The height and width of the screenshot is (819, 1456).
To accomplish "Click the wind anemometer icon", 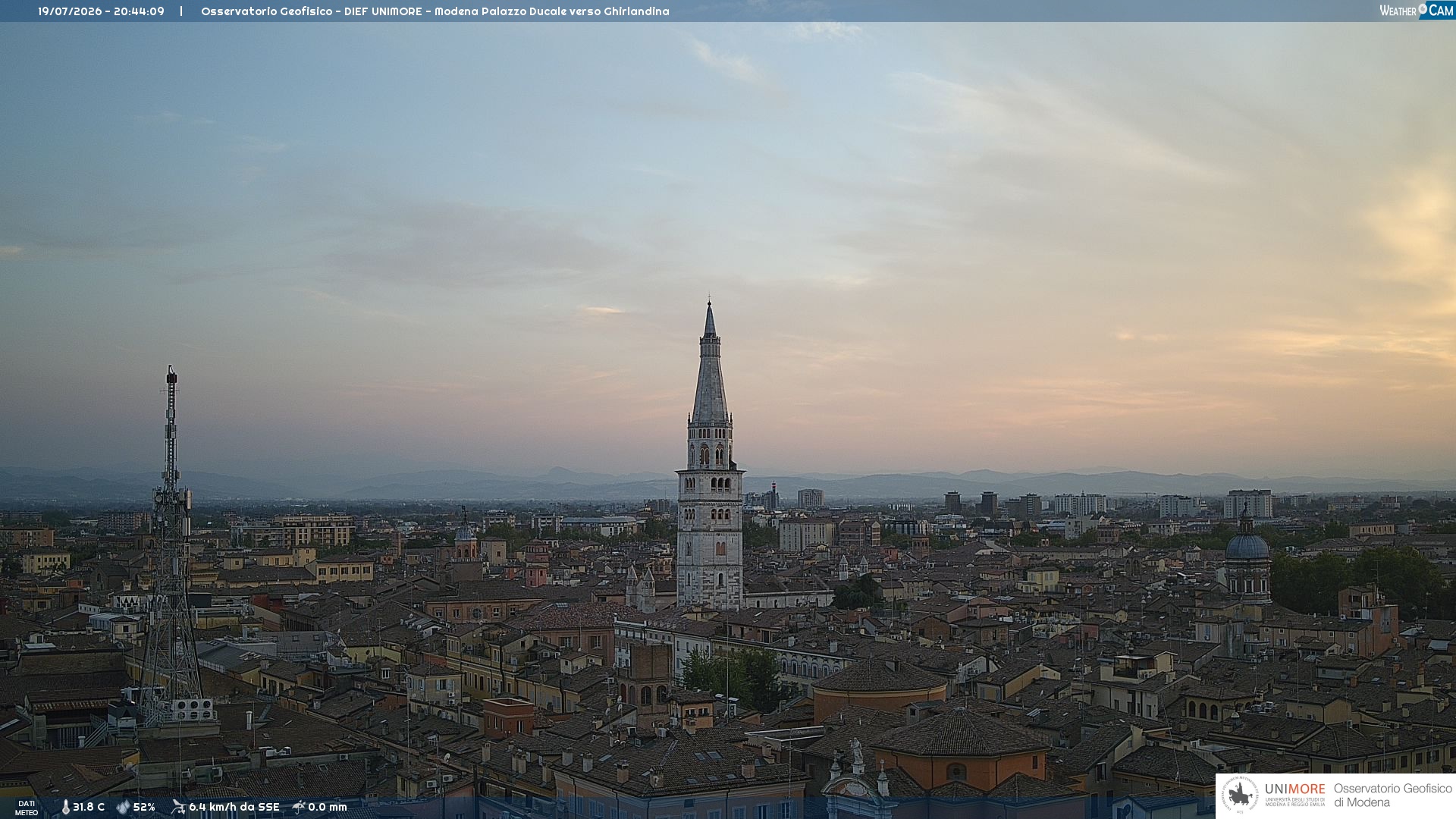I will coord(178,807).
